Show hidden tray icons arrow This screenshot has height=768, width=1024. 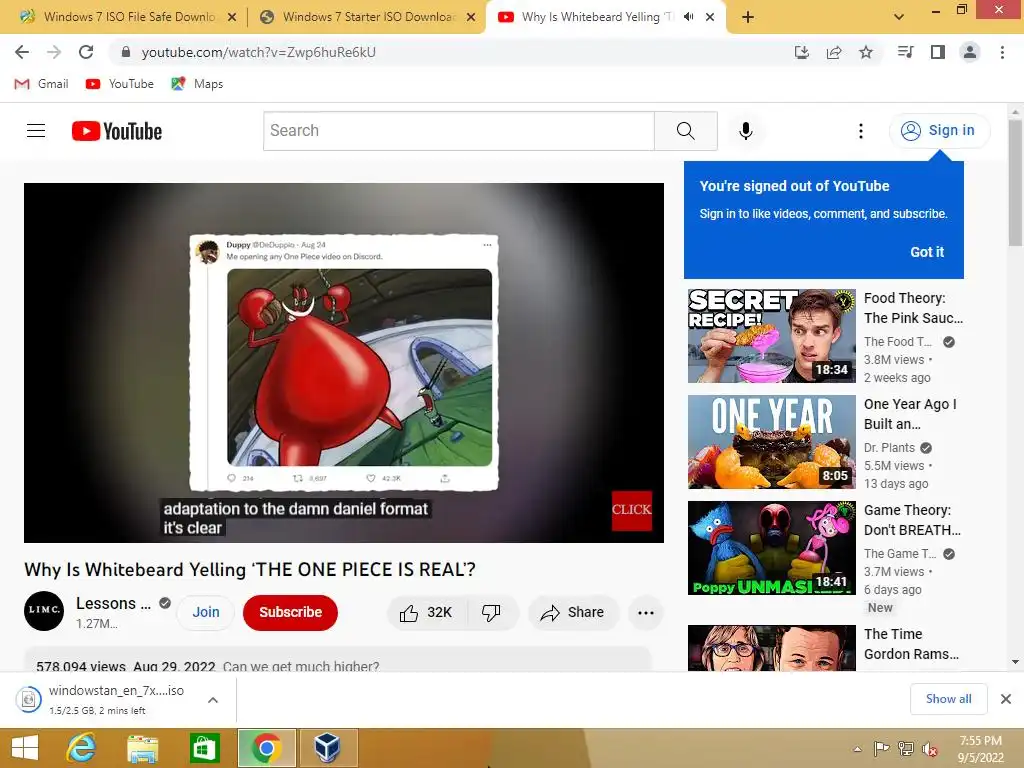click(857, 749)
